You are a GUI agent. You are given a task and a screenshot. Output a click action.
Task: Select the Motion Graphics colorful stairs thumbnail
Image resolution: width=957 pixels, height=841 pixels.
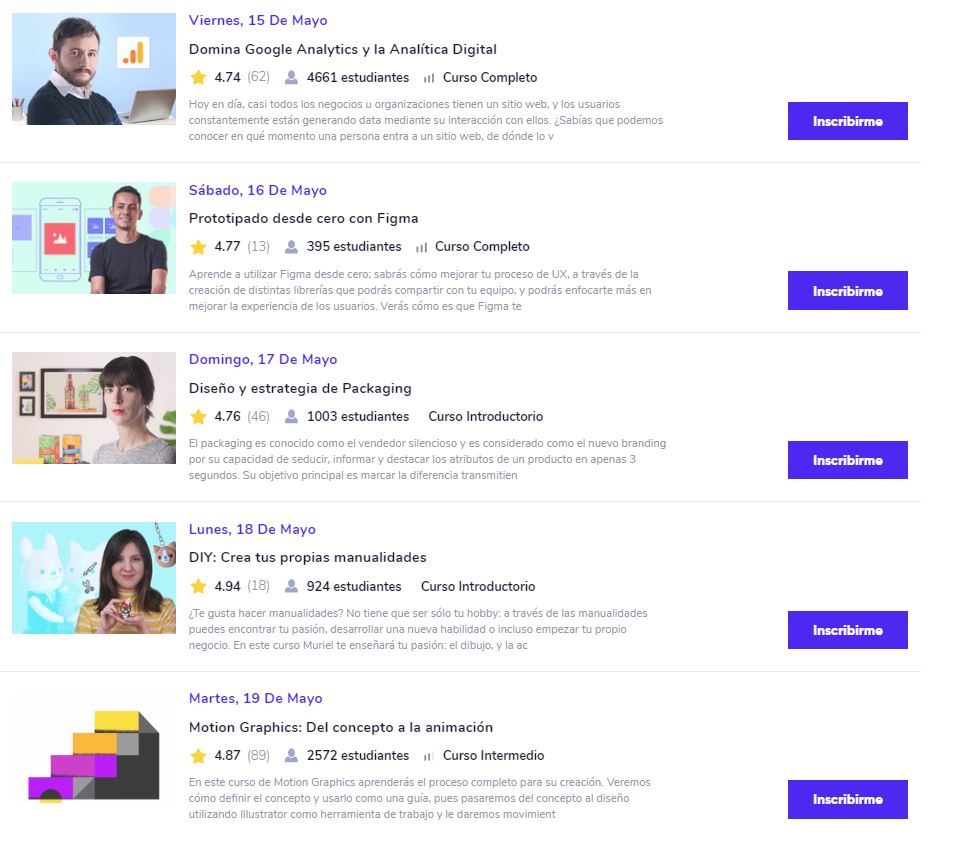(94, 756)
